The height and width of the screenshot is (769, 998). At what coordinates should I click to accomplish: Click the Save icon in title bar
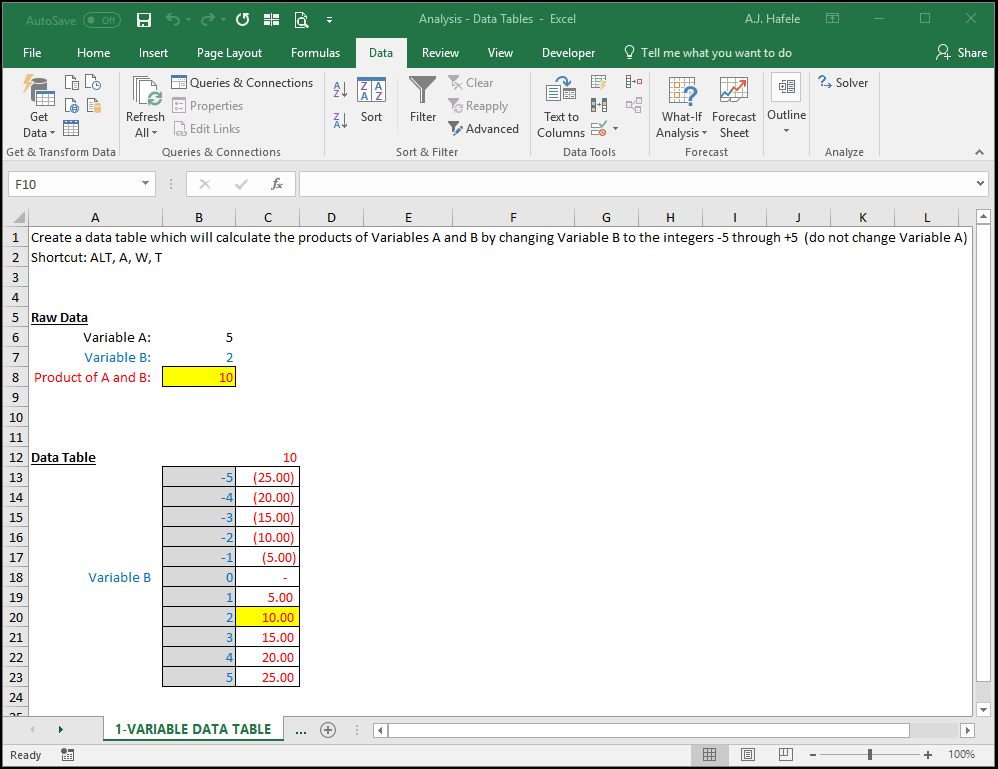pos(144,20)
